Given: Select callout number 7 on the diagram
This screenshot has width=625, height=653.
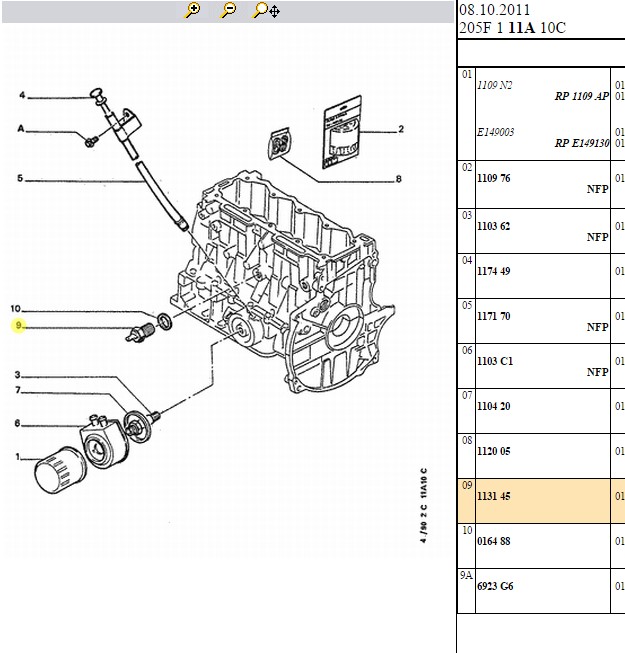Looking at the screenshot, I should [x=17, y=390].
